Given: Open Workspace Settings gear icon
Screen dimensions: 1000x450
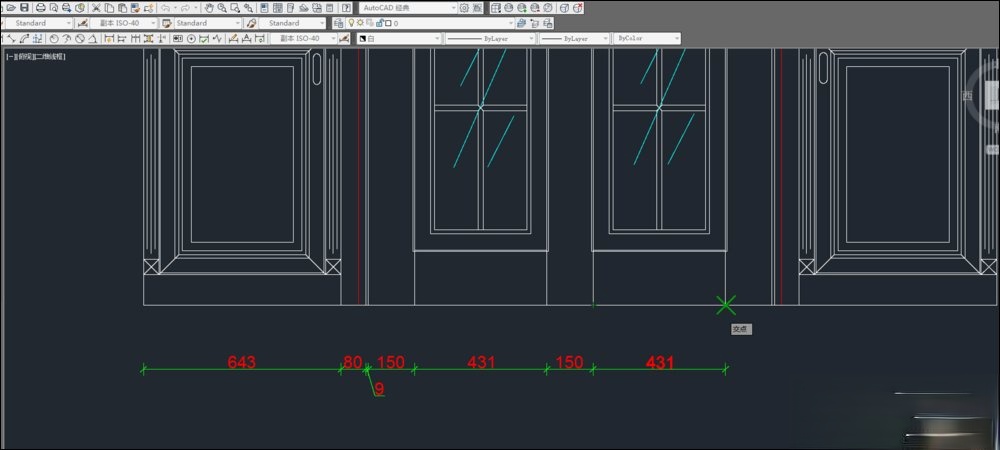Looking at the screenshot, I should click(464, 8).
